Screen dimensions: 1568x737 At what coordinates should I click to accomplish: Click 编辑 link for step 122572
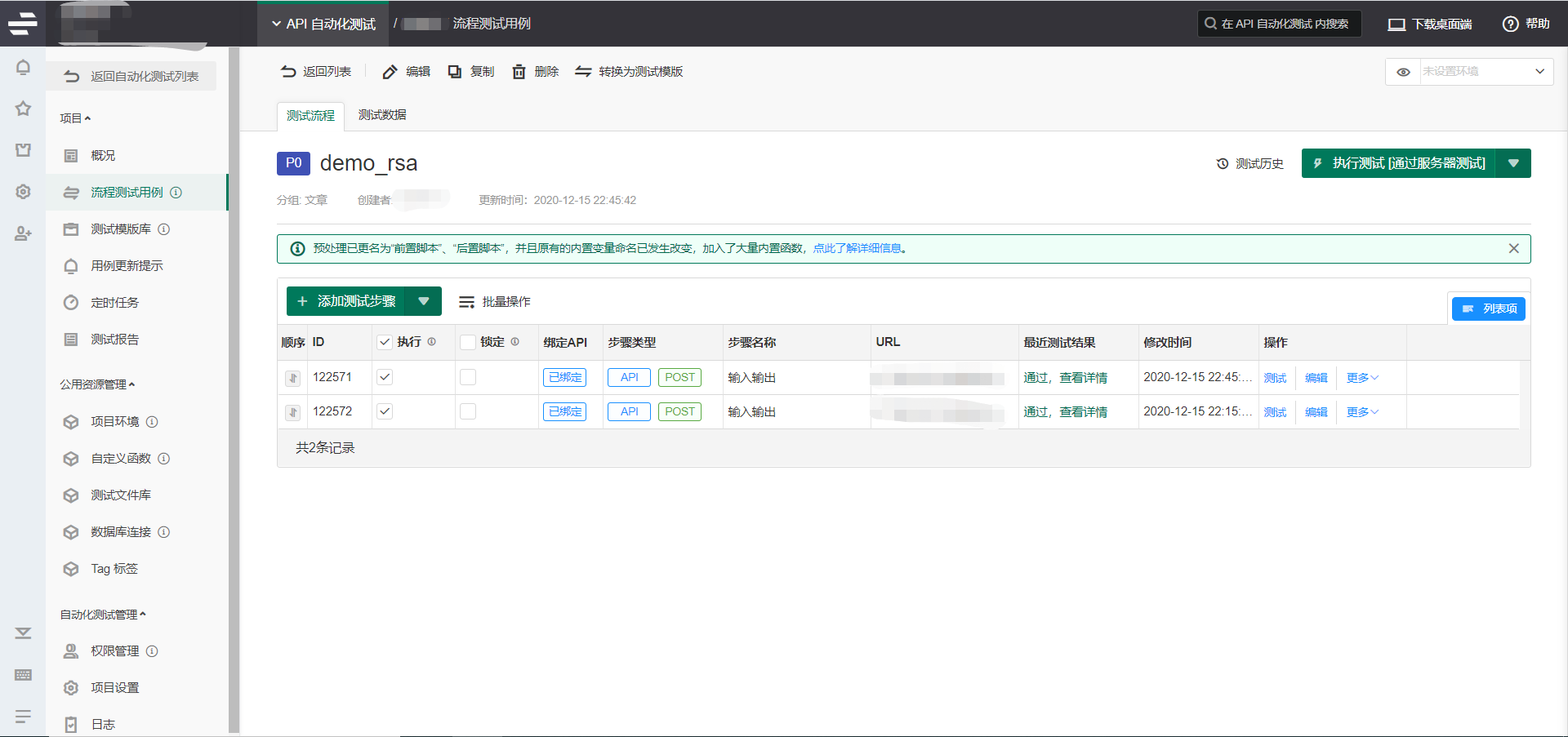coord(1316,412)
